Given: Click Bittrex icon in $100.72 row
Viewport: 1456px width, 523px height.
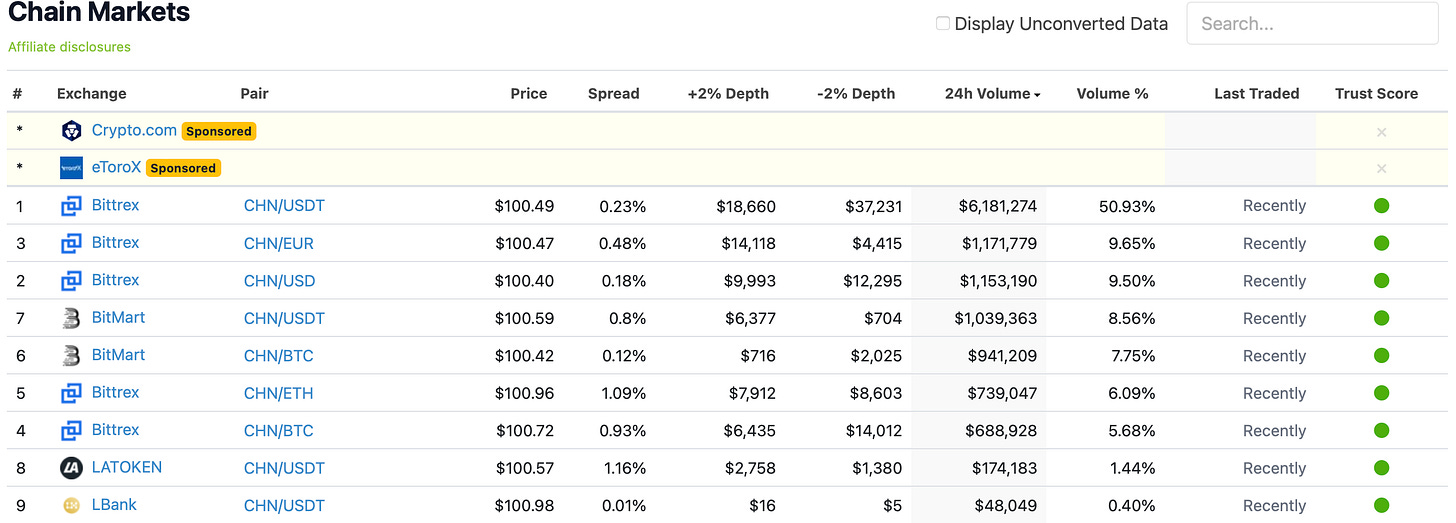Looking at the screenshot, I should (71, 431).
